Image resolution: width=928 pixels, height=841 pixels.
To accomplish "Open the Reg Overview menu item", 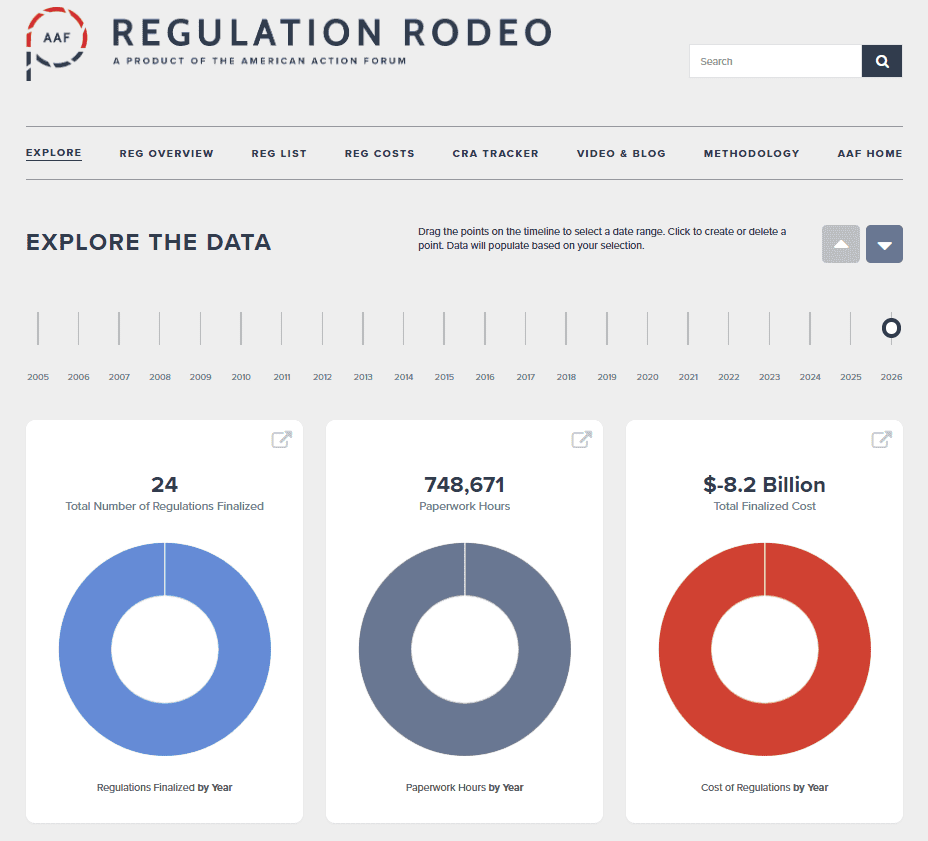I will click(x=166, y=153).
